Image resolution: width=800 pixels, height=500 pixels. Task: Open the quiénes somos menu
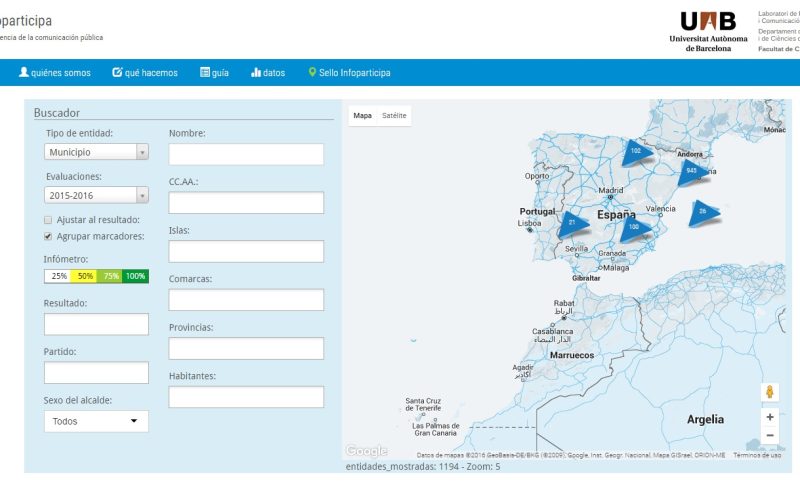pyautogui.click(x=55, y=72)
